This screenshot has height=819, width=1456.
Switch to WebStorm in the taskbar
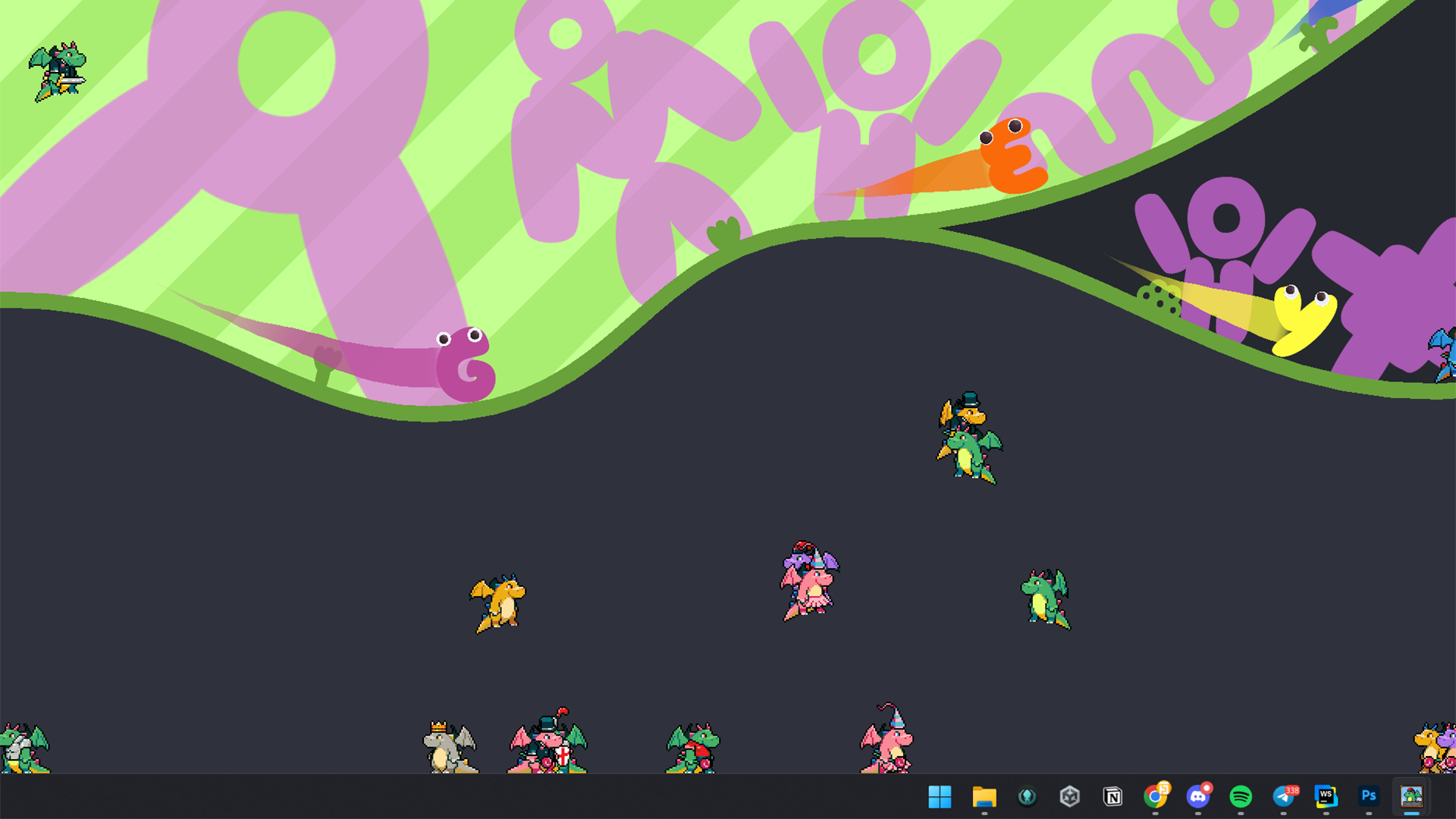[1326, 796]
